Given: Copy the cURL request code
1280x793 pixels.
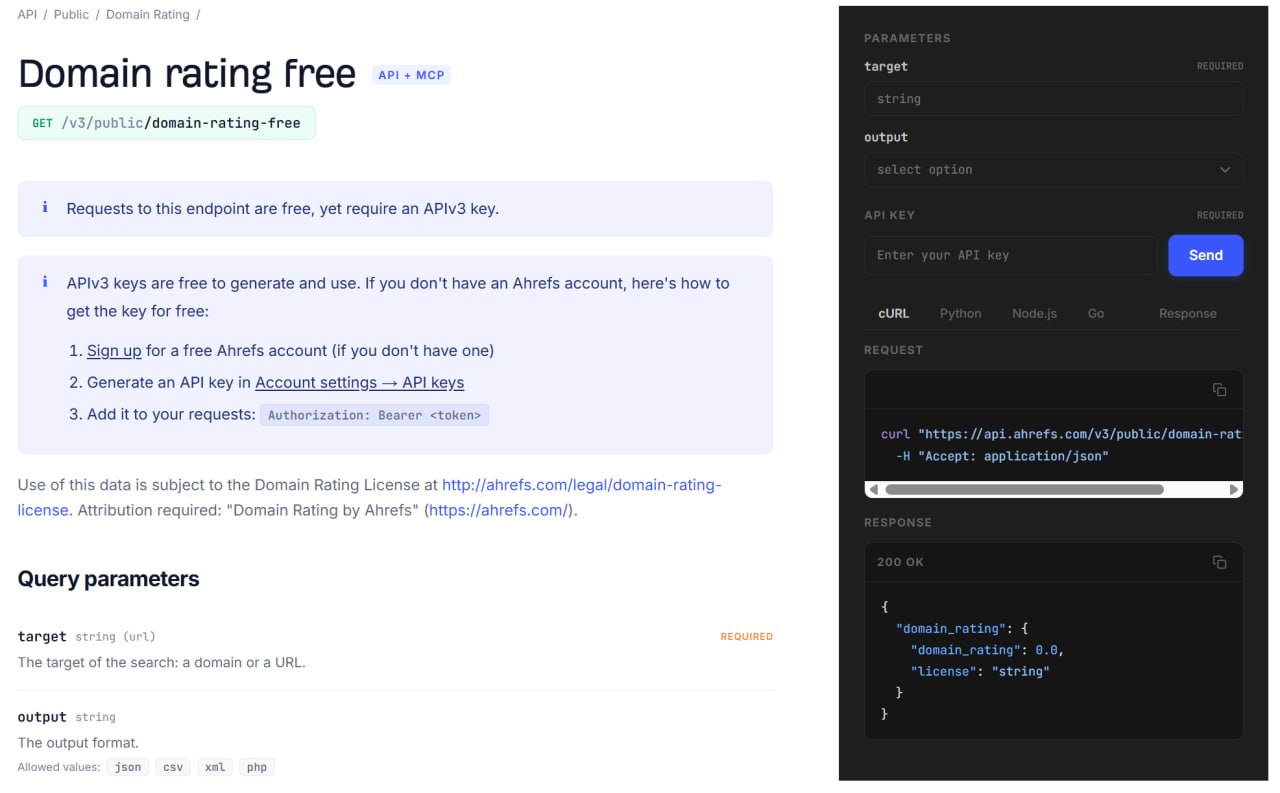Looking at the screenshot, I should [1219, 390].
